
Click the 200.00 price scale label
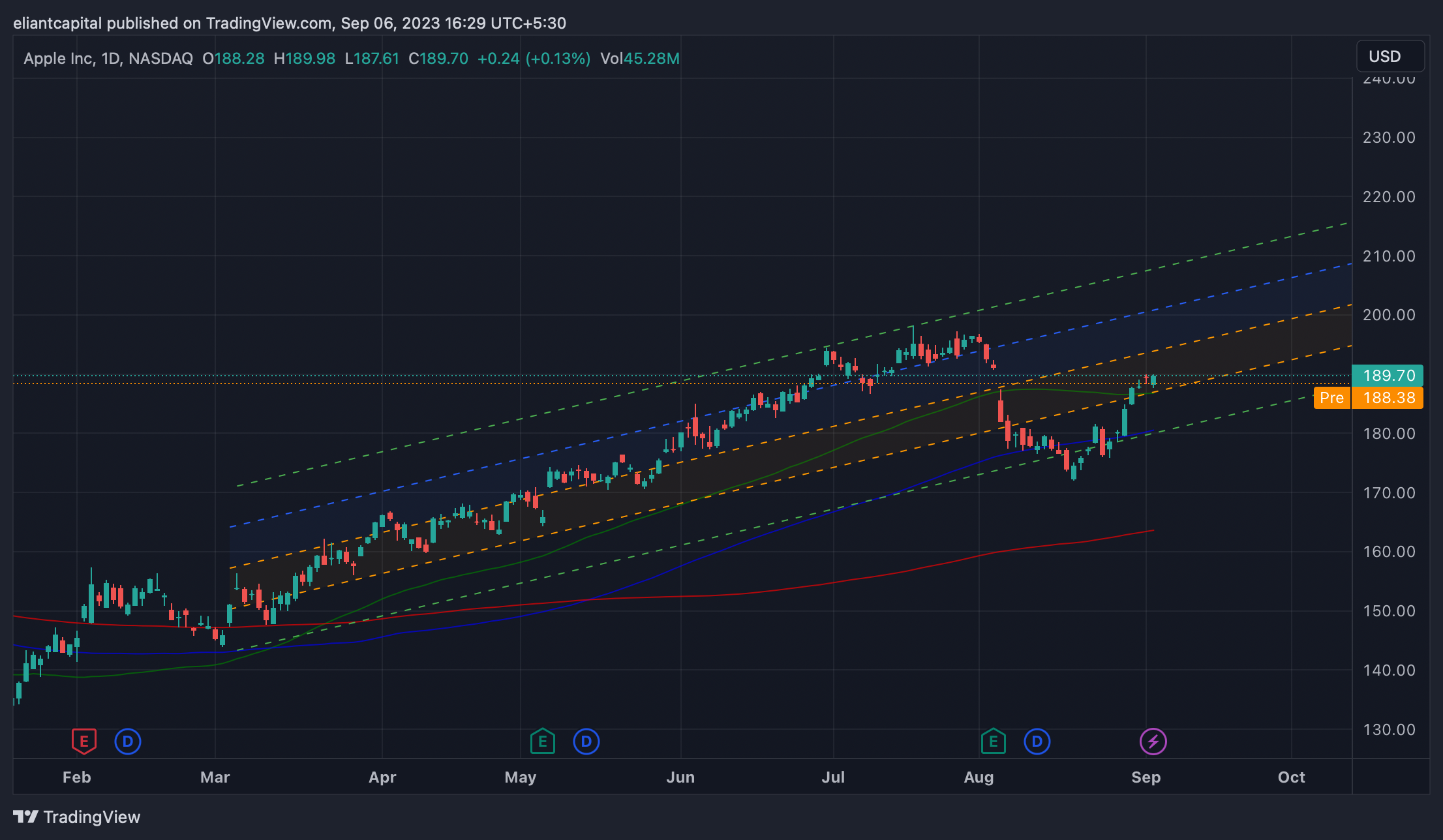click(x=1389, y=315)
